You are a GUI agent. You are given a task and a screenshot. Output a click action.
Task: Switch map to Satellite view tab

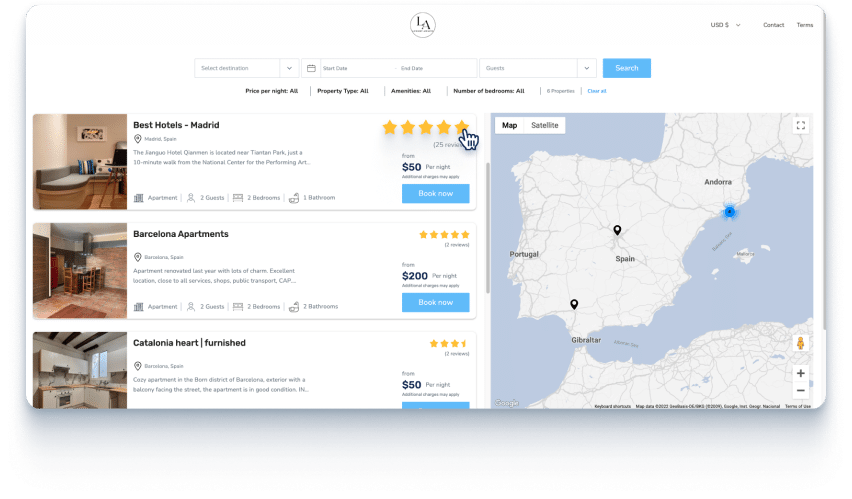(x=544, y=126)
